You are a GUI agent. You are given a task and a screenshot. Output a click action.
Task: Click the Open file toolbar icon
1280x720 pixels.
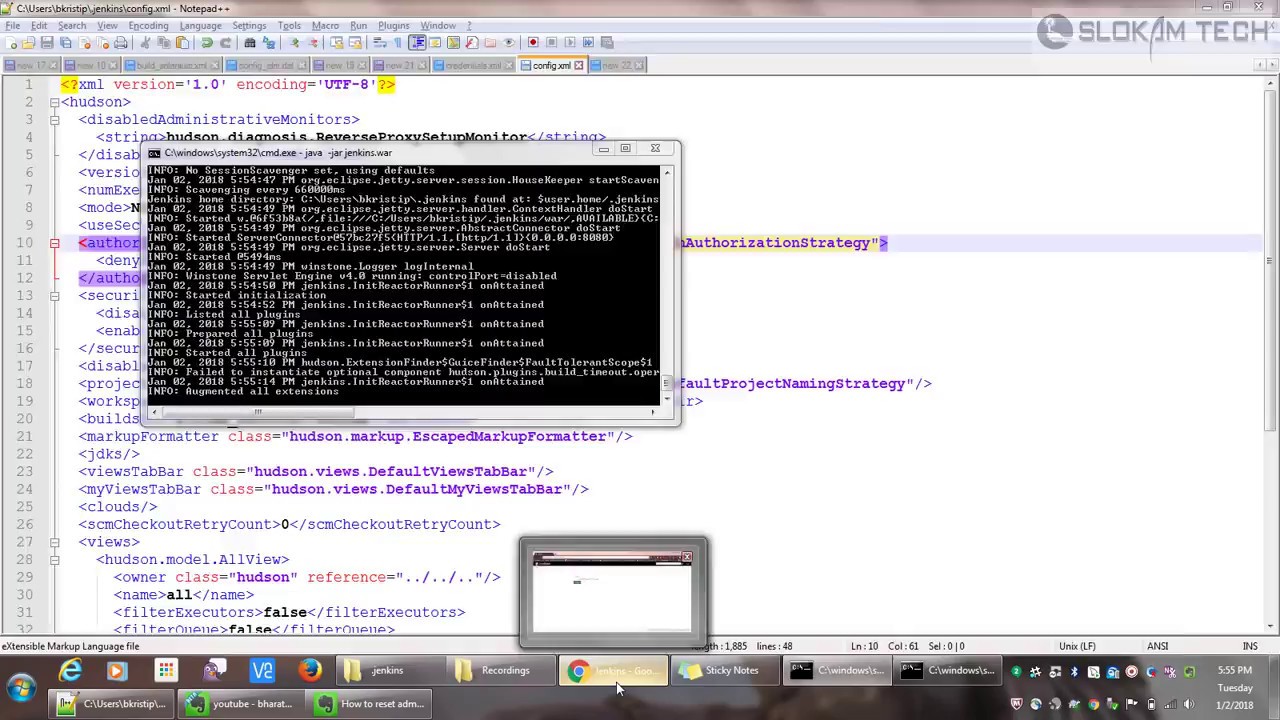[29, 43]
